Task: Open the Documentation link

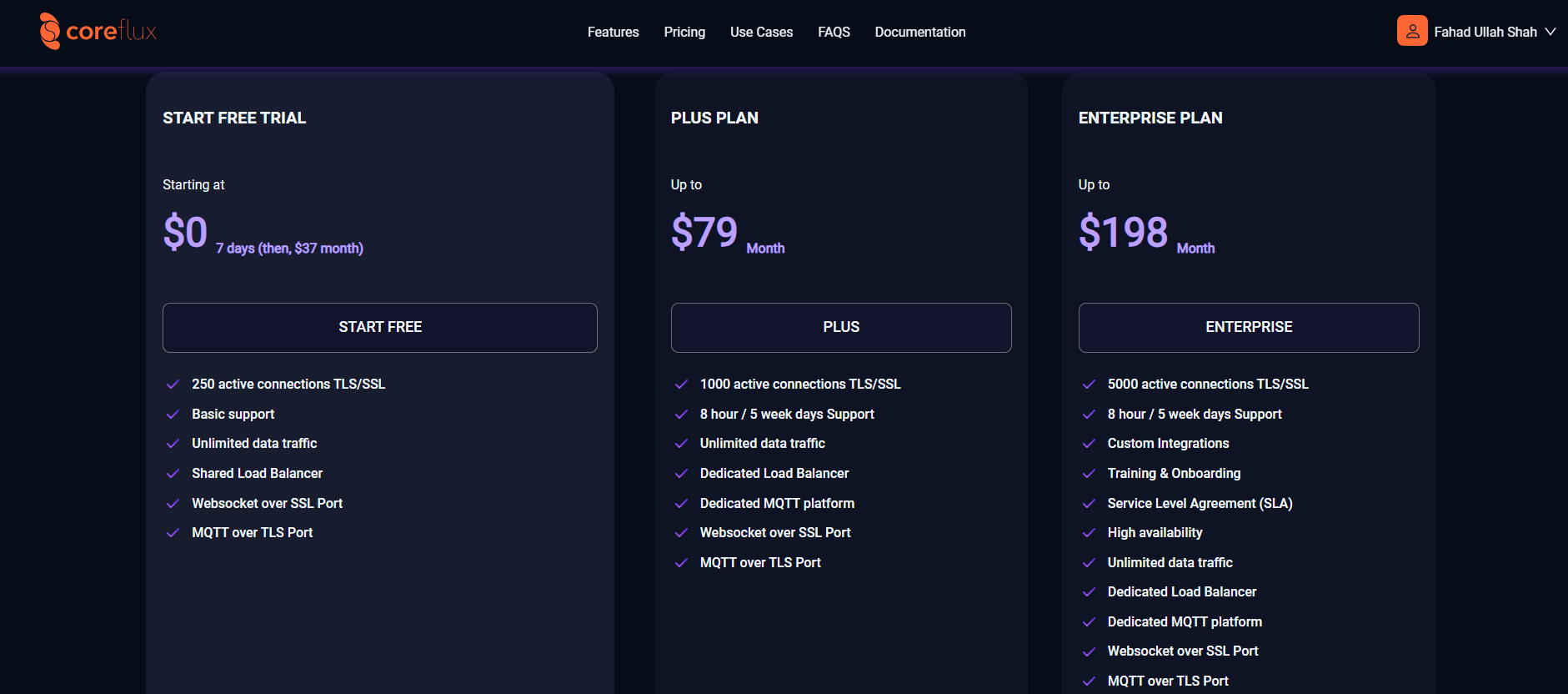Action: [x=920, y=32]
